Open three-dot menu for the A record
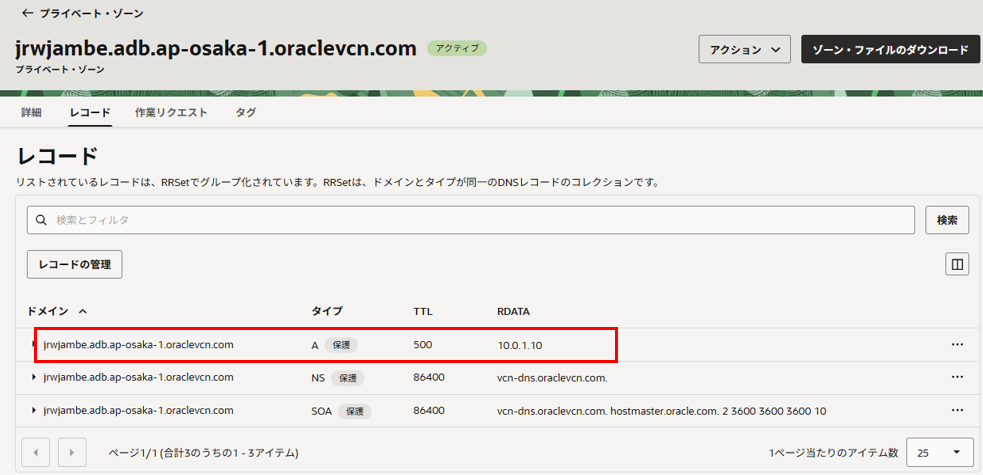 click(x=957, y=344)
